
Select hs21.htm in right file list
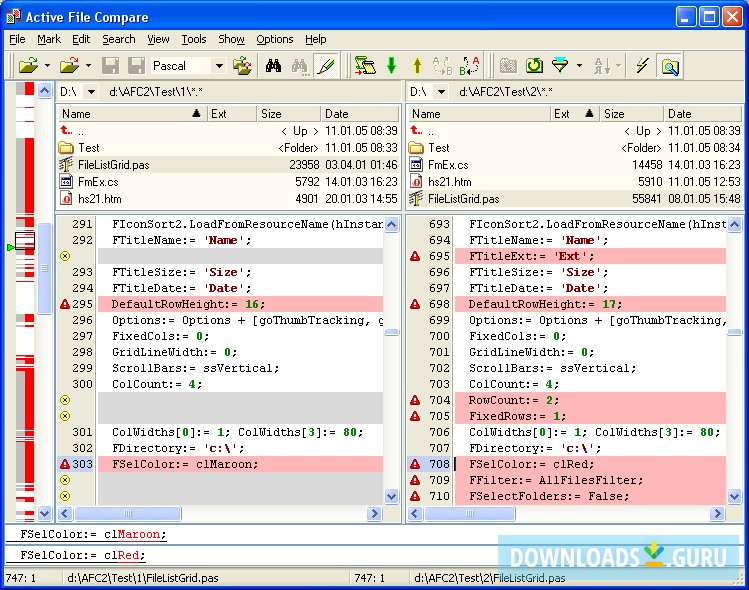click(575, 182)
